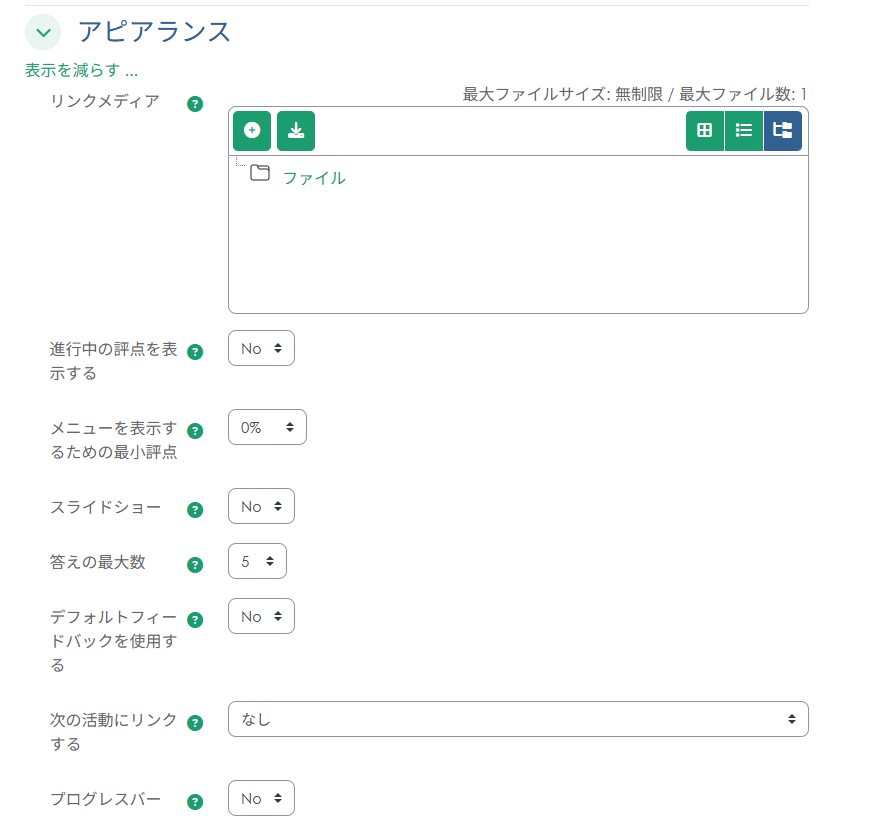Open help for 答えの最大数
The image size is (870, 819).
click(x=195, y=564)
